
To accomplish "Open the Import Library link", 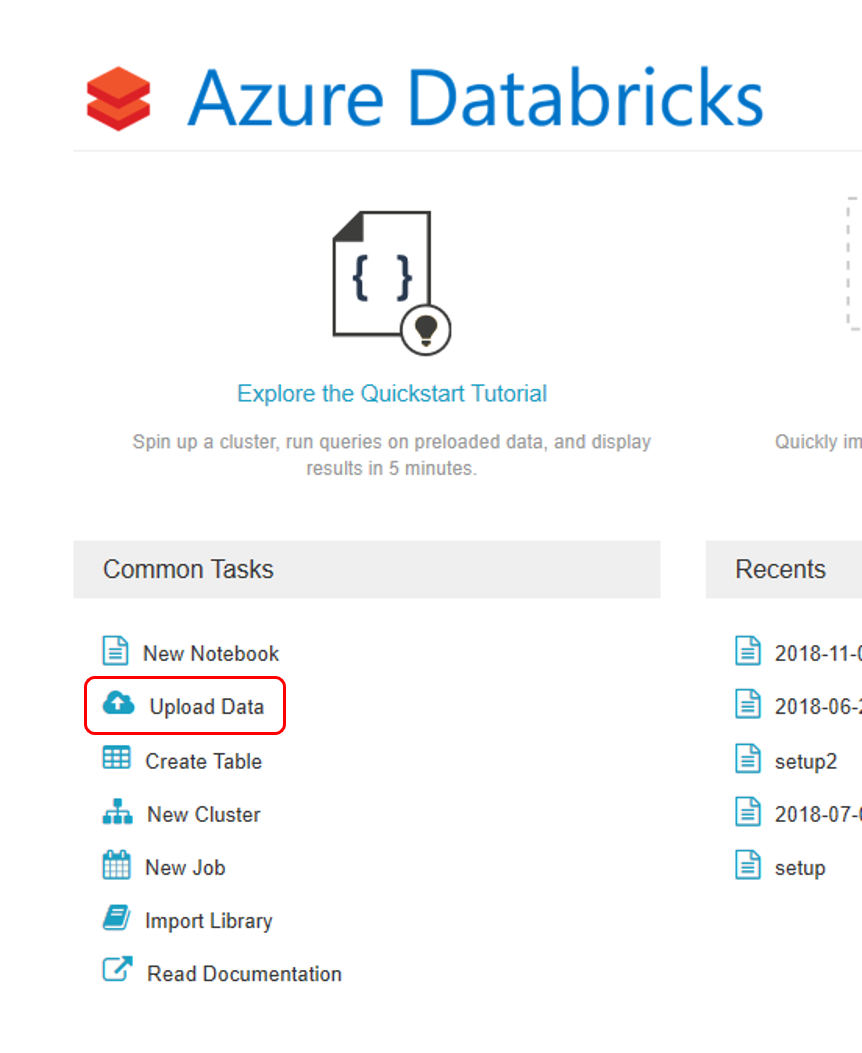I will click(209, 921).
